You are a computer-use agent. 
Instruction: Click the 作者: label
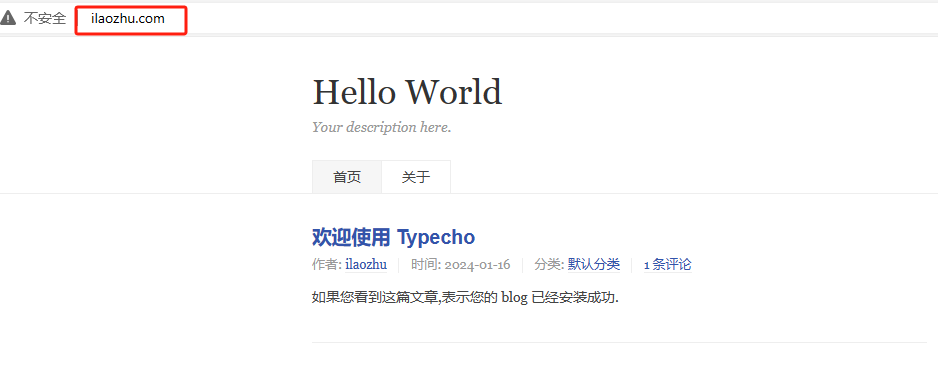(x=327, y=264)
